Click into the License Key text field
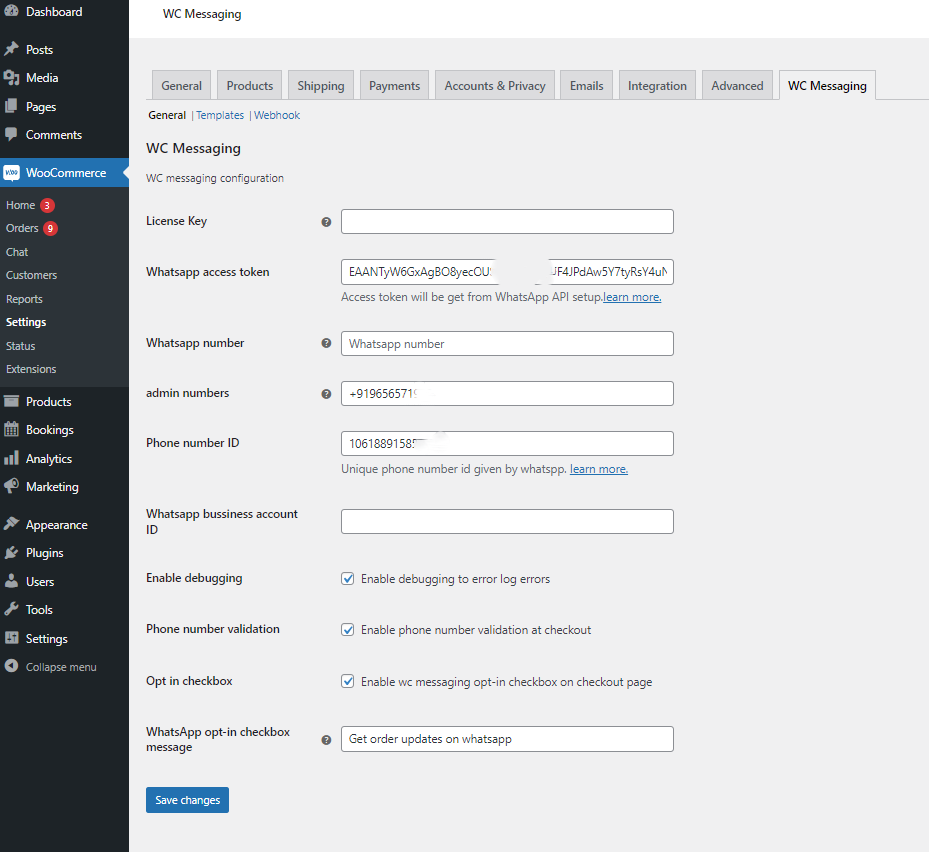The image size is (929, 852). click(507, 222)
